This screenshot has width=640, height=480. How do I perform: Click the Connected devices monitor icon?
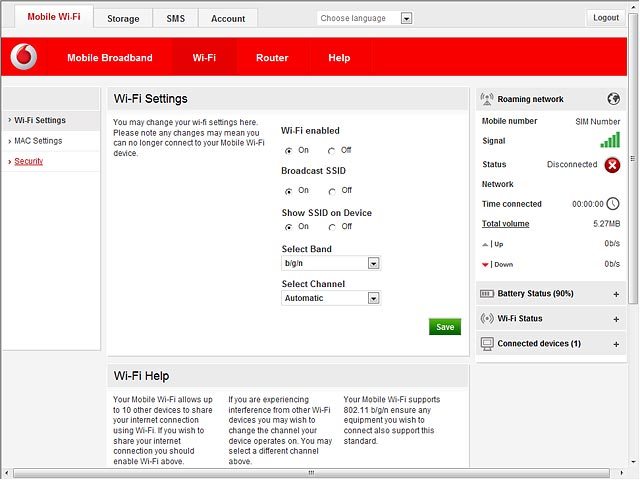tap(487, 344)
